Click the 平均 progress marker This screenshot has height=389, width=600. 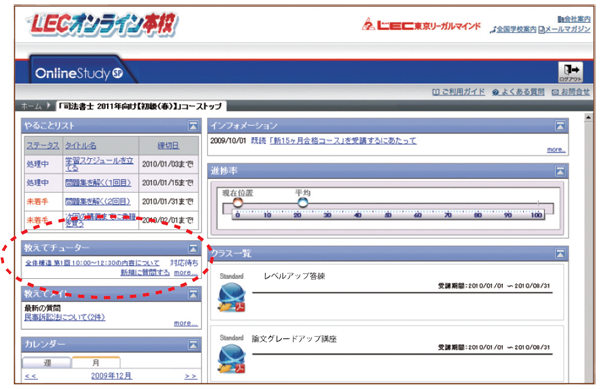[303, 202]
